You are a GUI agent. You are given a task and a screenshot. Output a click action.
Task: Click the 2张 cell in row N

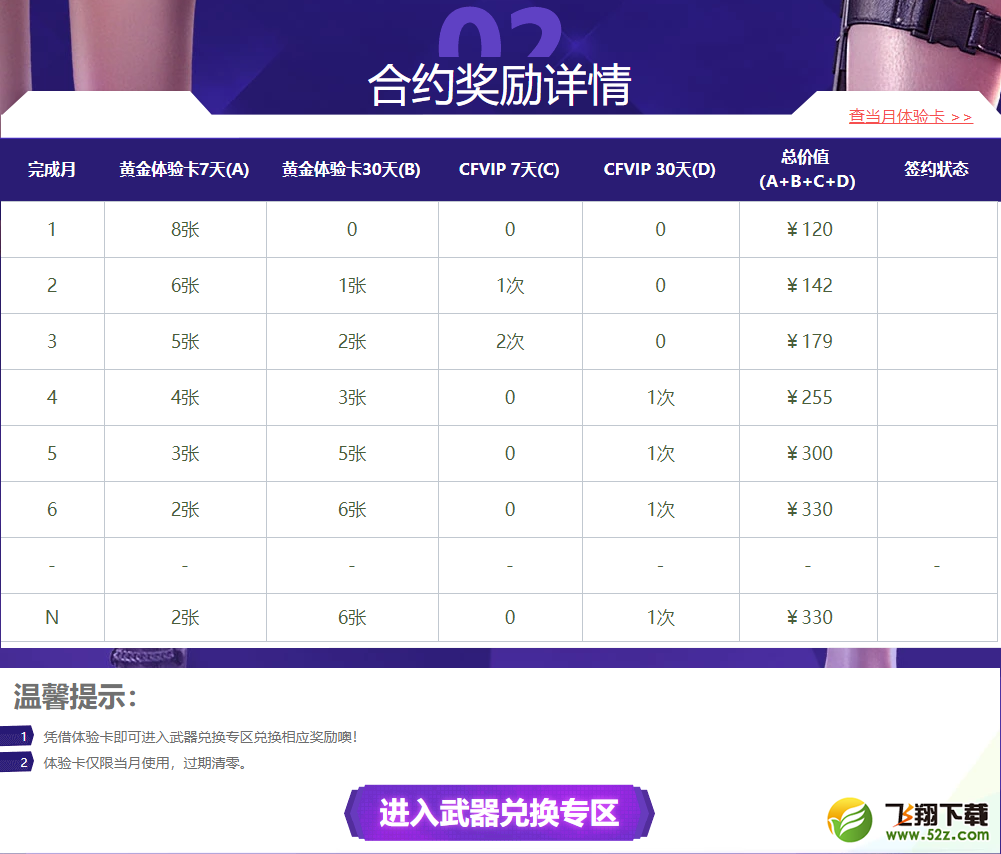click(185, 617)
